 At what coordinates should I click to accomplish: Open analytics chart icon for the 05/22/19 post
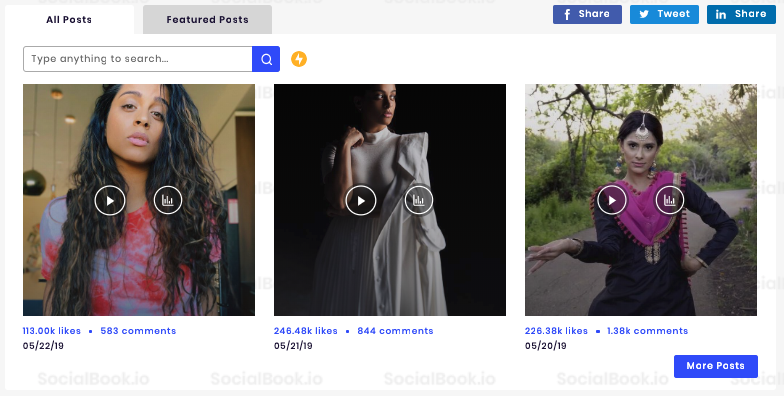(168, 200)
